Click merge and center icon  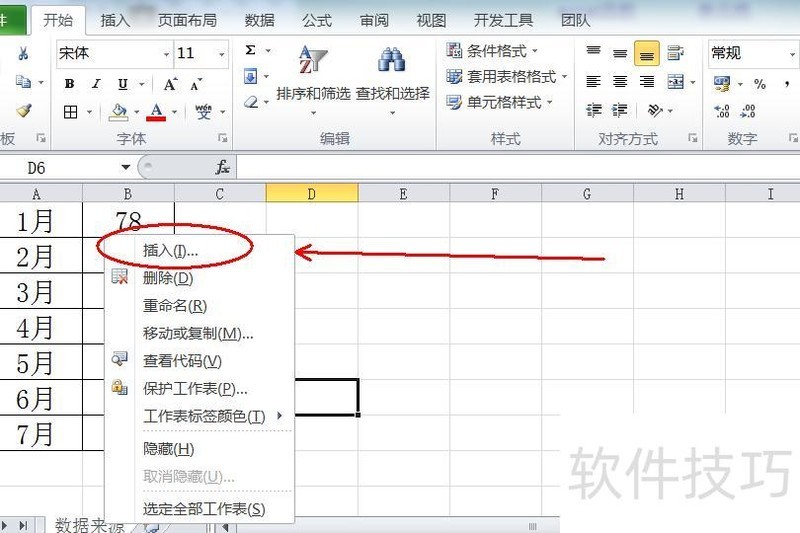coord(676,82)
